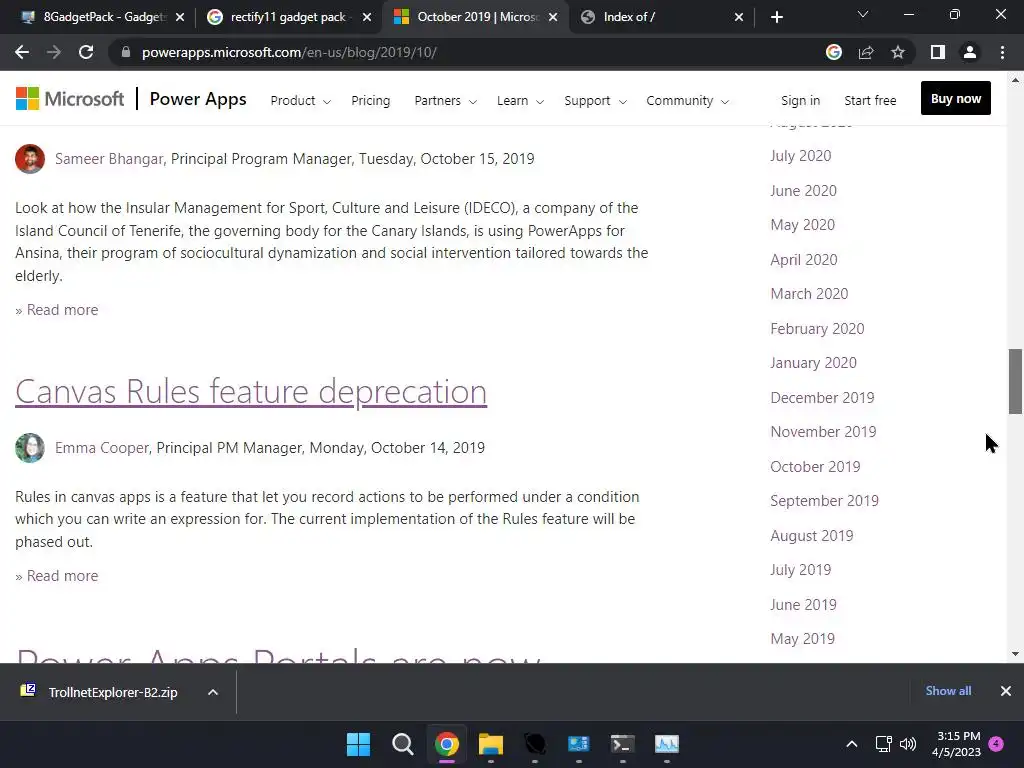The height and width of the screenshot is (768, 1024).
Task: Expand the Community menu
Action: coord(687,101)
